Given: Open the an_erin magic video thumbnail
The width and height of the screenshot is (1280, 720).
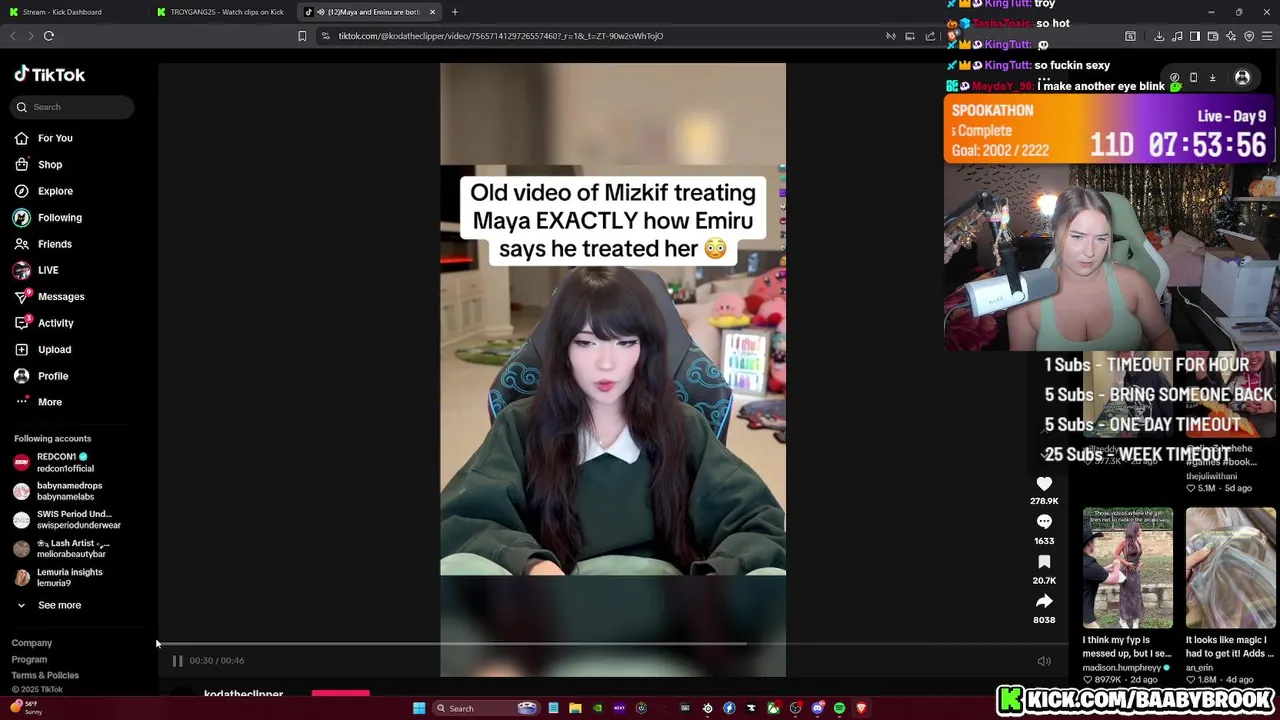Looking at the screenshot, I should [x=1230, y=568].
